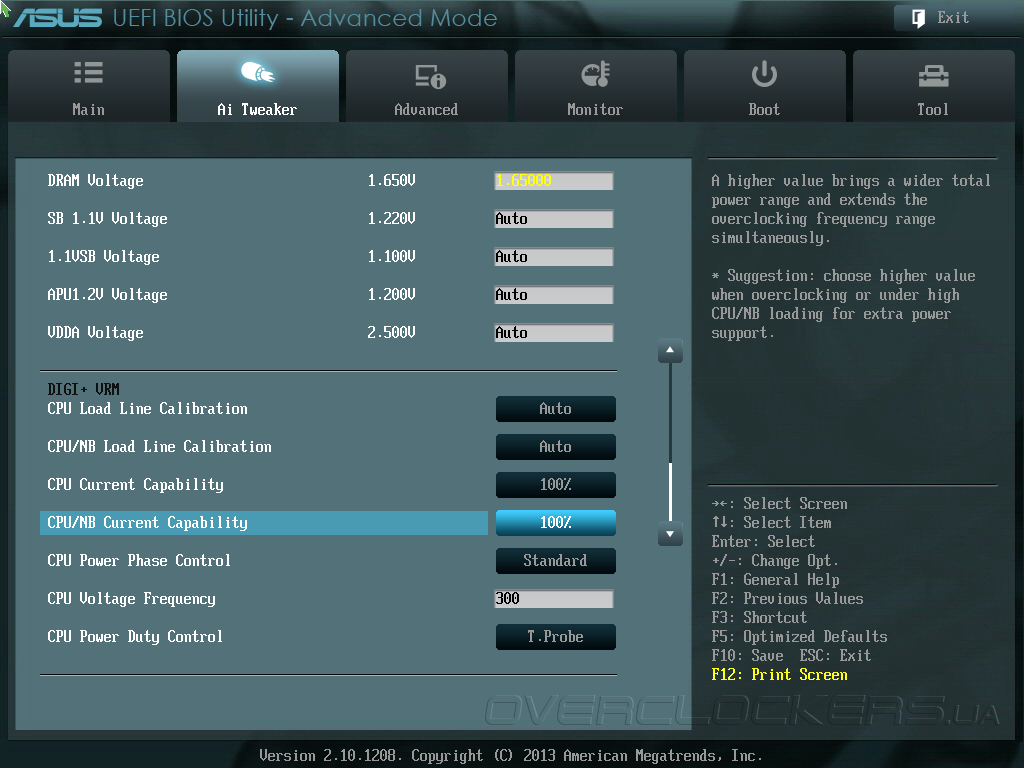
Task: Select the CPU Power Phase Control label
Action: (139, 560)
